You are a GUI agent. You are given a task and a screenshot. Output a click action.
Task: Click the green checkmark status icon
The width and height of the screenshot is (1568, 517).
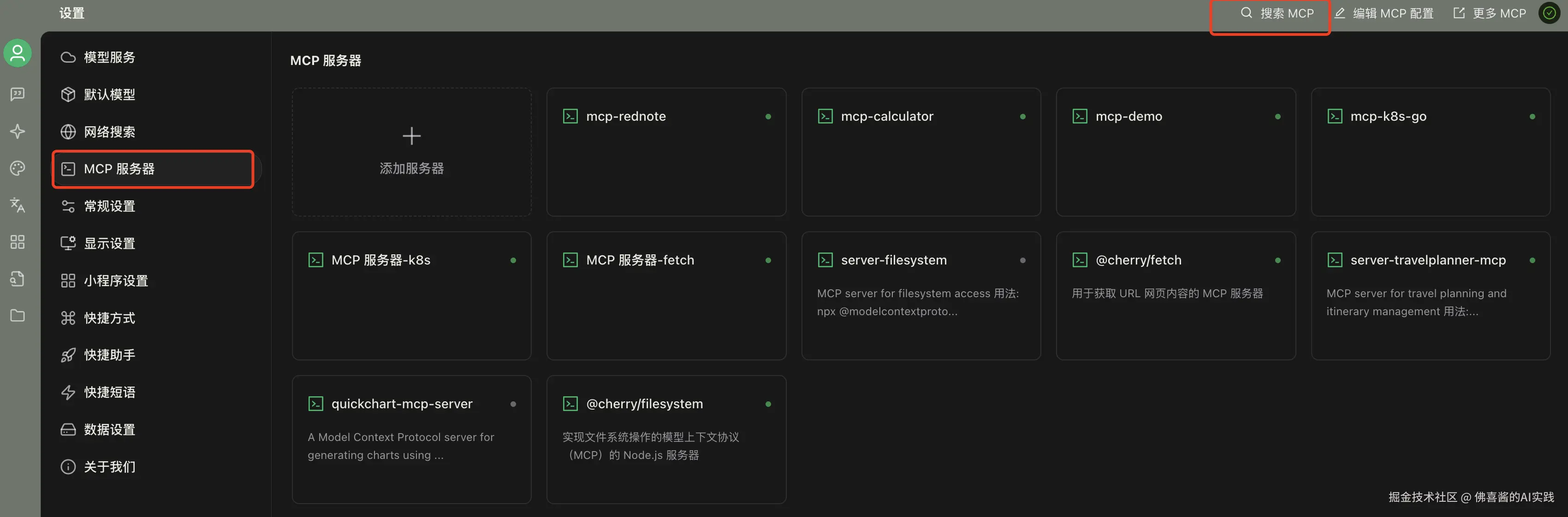1549,13
